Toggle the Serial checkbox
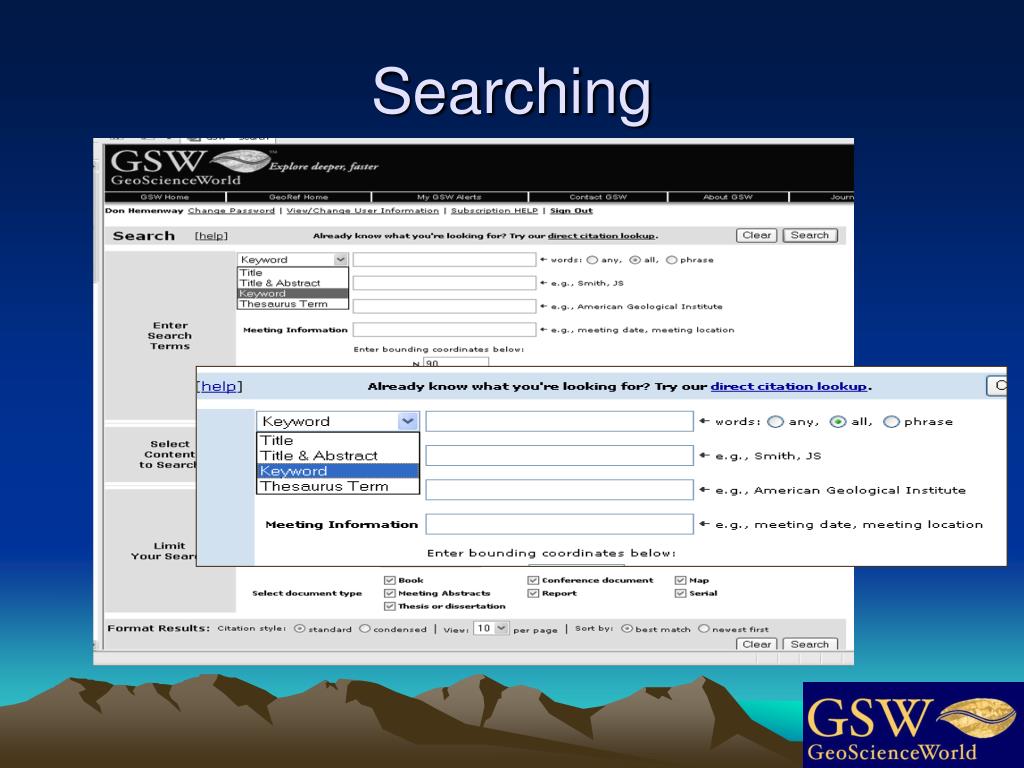The image size is (1024, 768). click(680, 593)
